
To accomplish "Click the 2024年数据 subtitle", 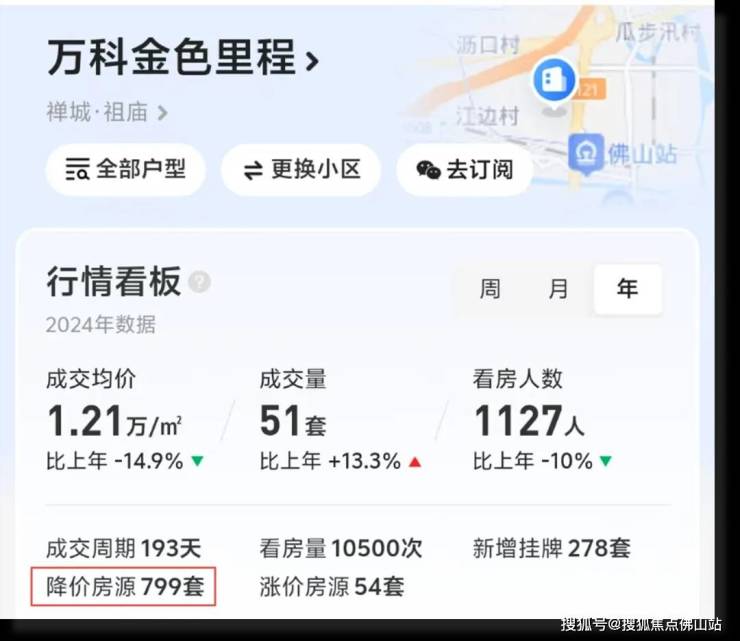I will tap(101, 325).
